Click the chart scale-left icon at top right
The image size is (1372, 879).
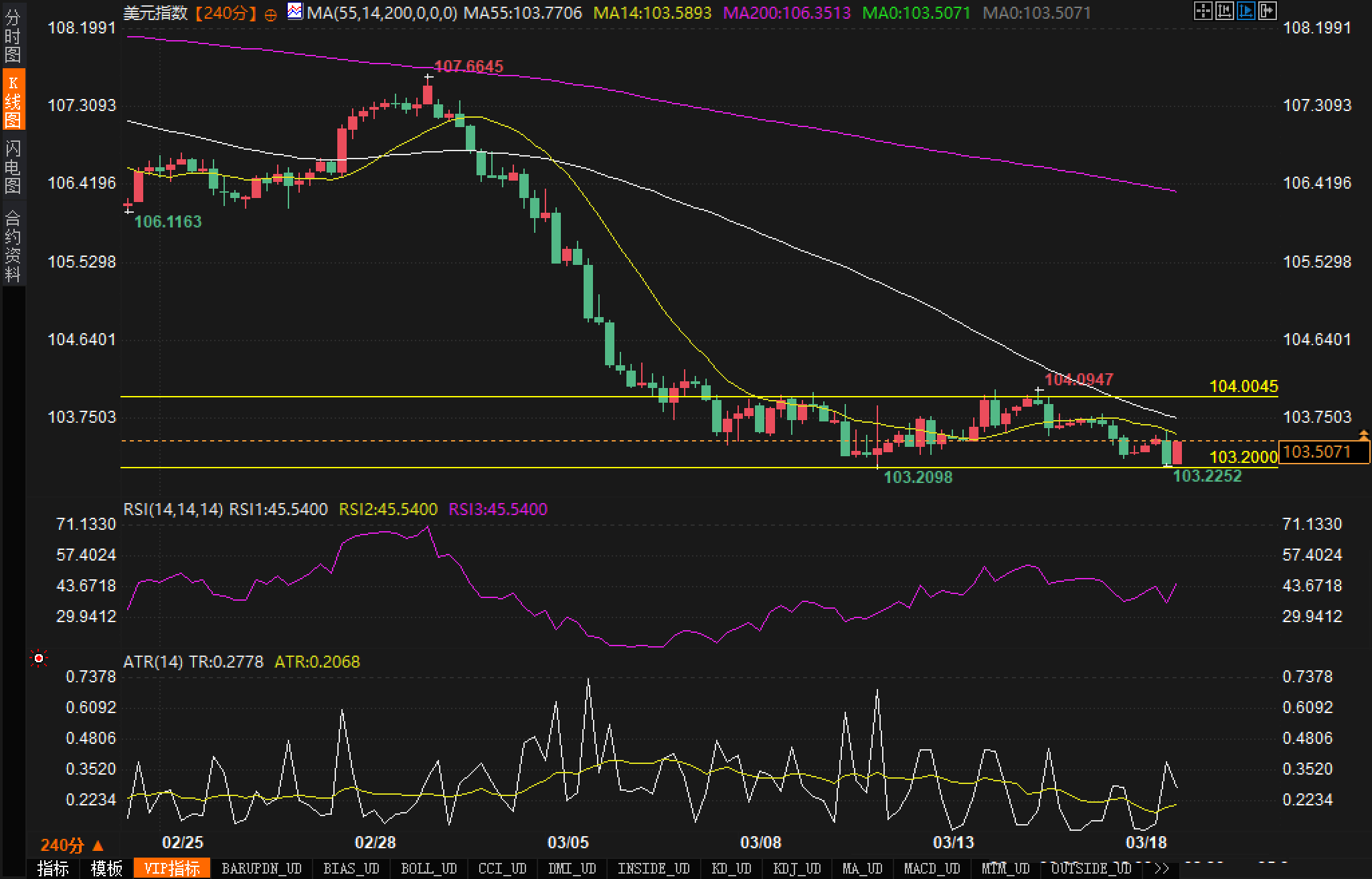pos(1225,11)
